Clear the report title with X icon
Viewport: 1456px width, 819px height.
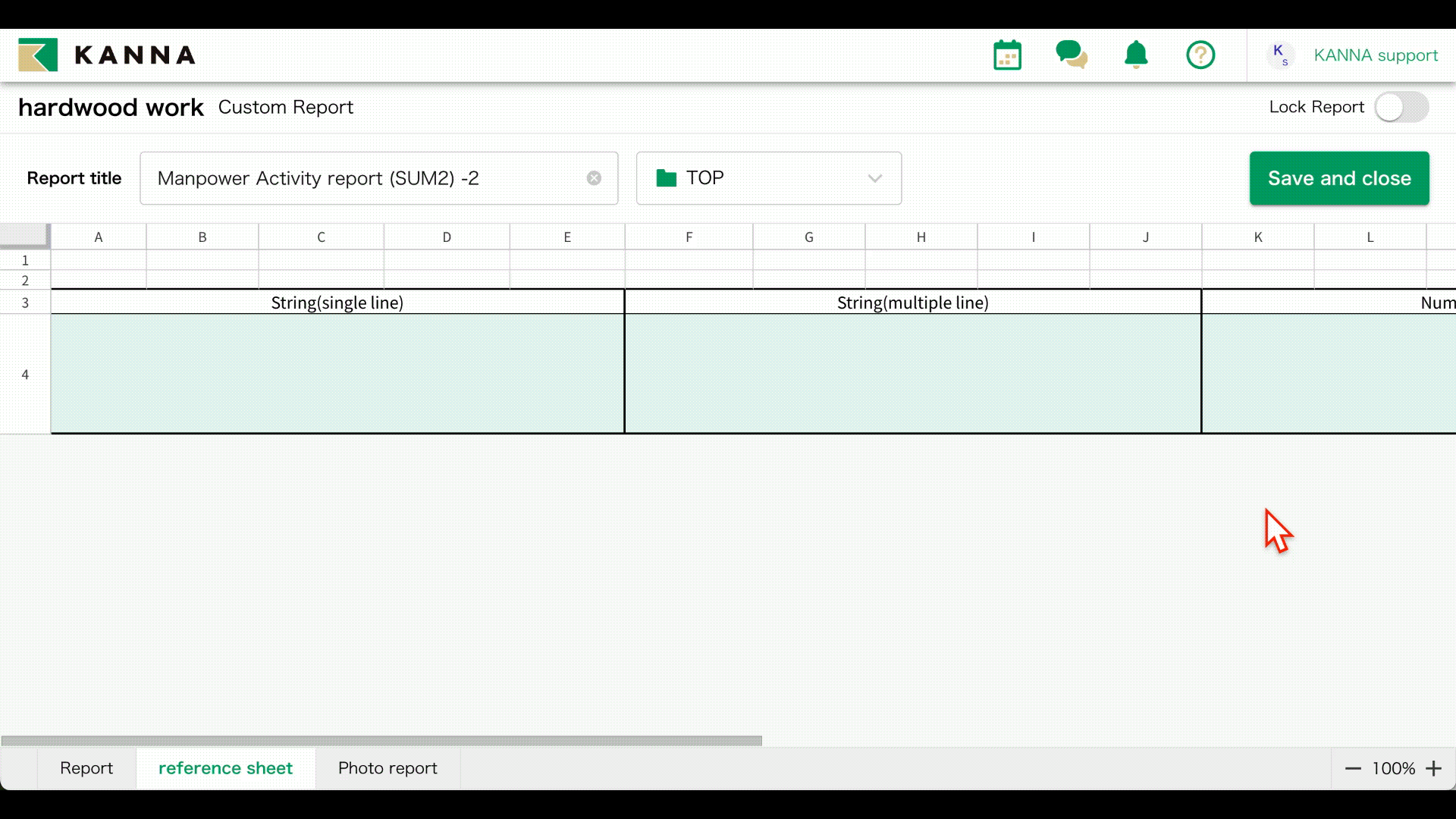[x=594, y=178]
